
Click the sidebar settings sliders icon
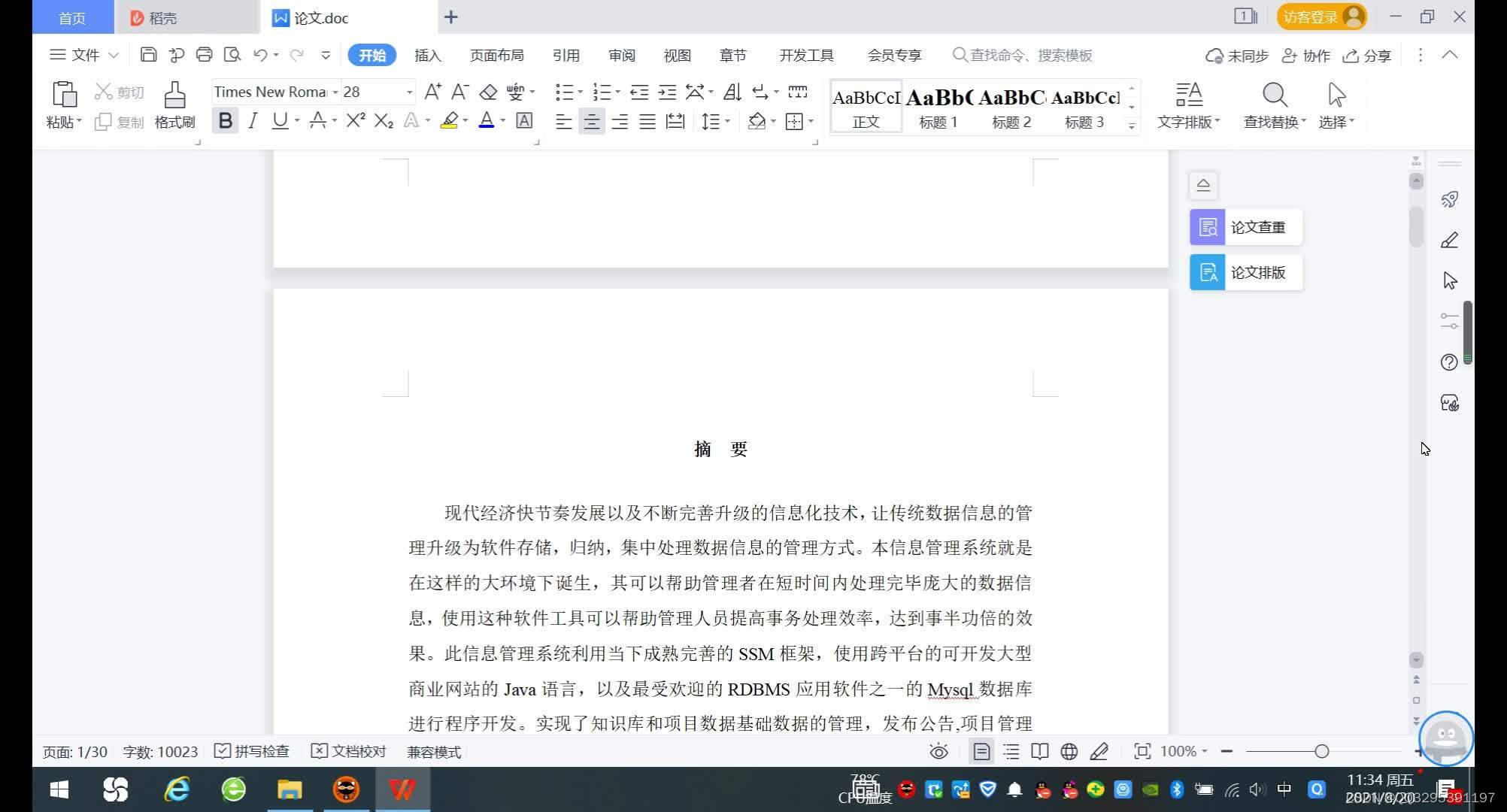(1449, 321)
